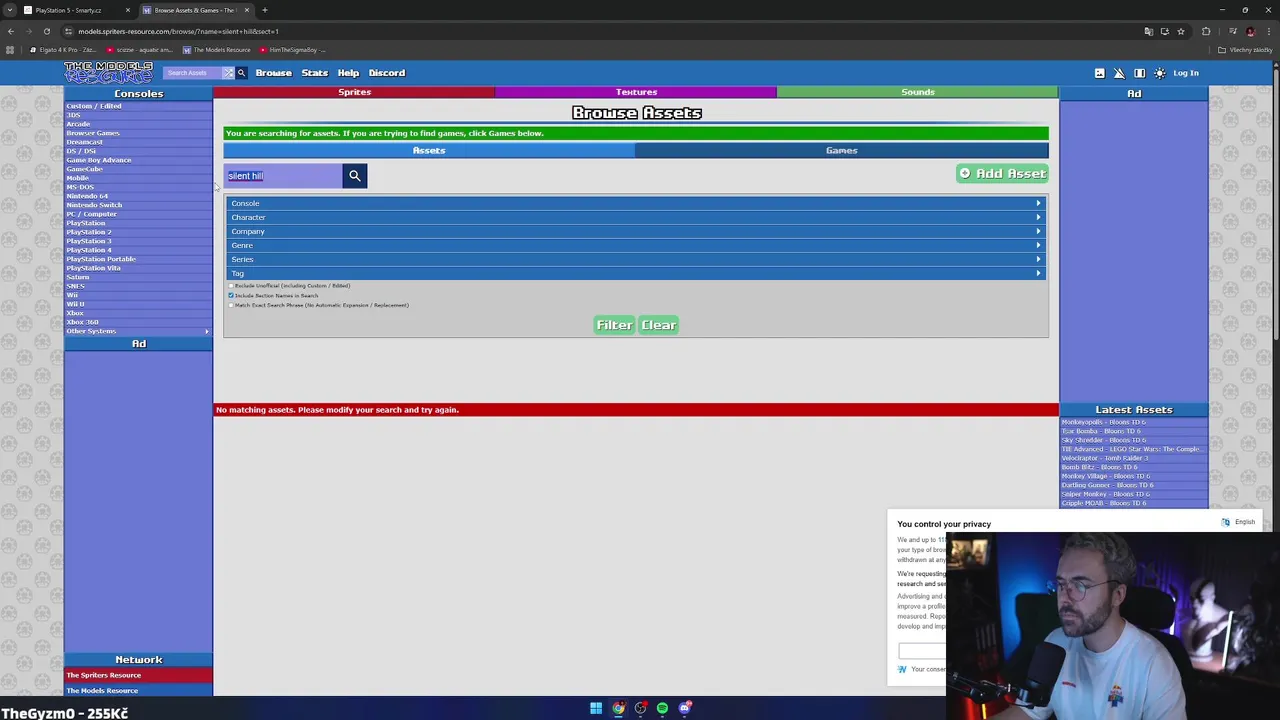The height and width of the screenshot is (720, 1280).
Task: Click the split-panel layout icon in site header
Action: [x=1139, y=73]
